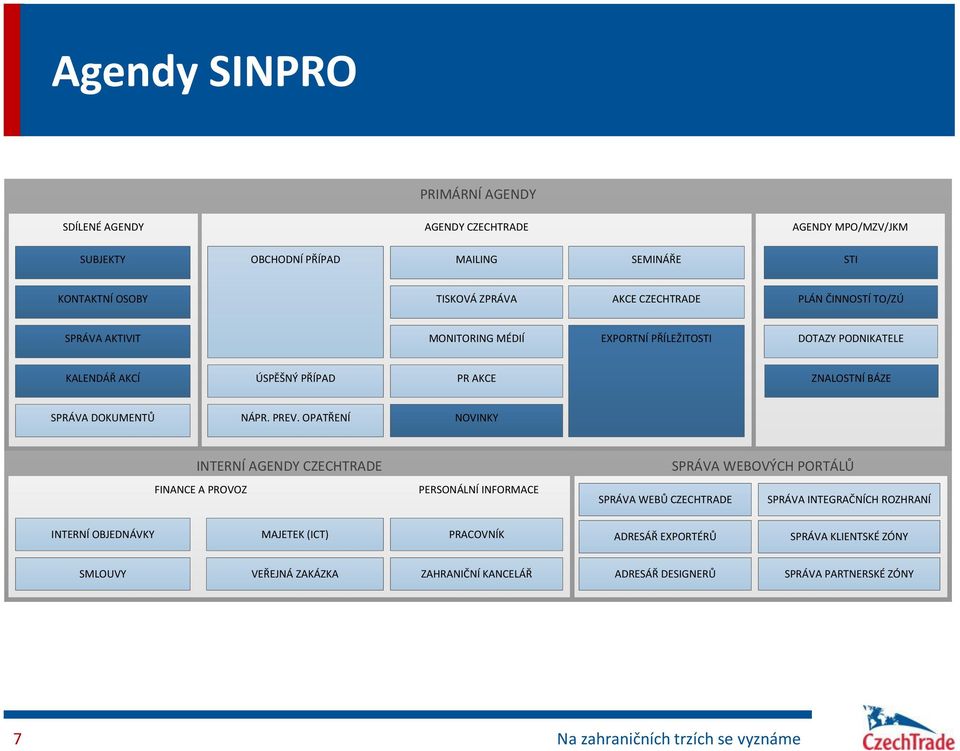This screenshot has width=960, height=751.
Task: Select the PERSONÁLNÍ INFORMACE label
Action: (478, 490)
